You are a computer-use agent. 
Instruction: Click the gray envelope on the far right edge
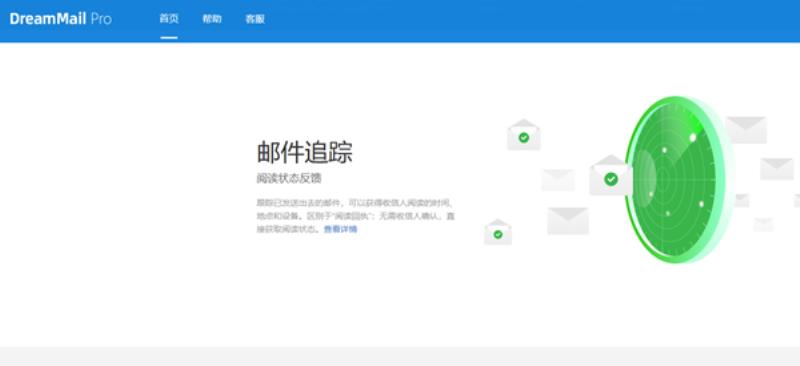tap(777, 169)
